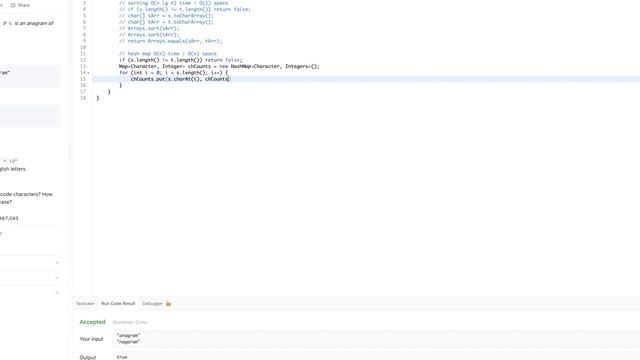The image size is (640, 360).
Task: Open the Debugger tab
Action: (152, 304)
